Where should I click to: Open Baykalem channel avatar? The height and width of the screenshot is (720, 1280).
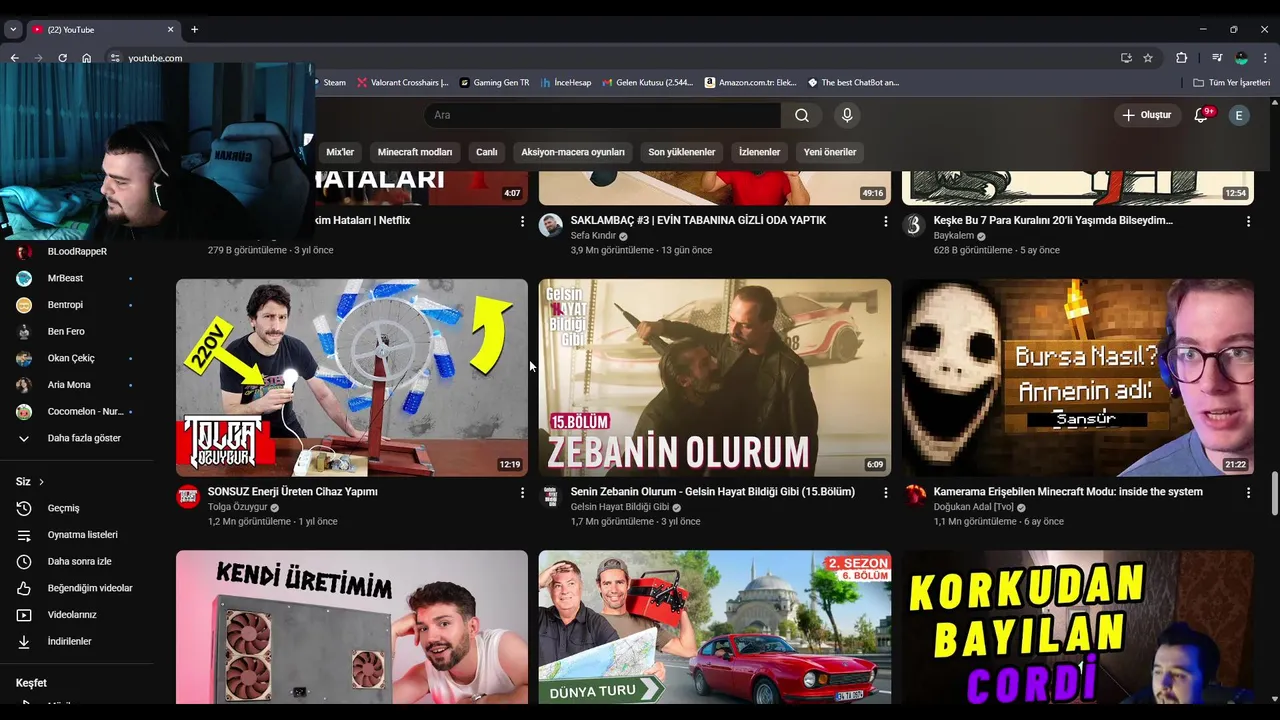pos(914,225)
